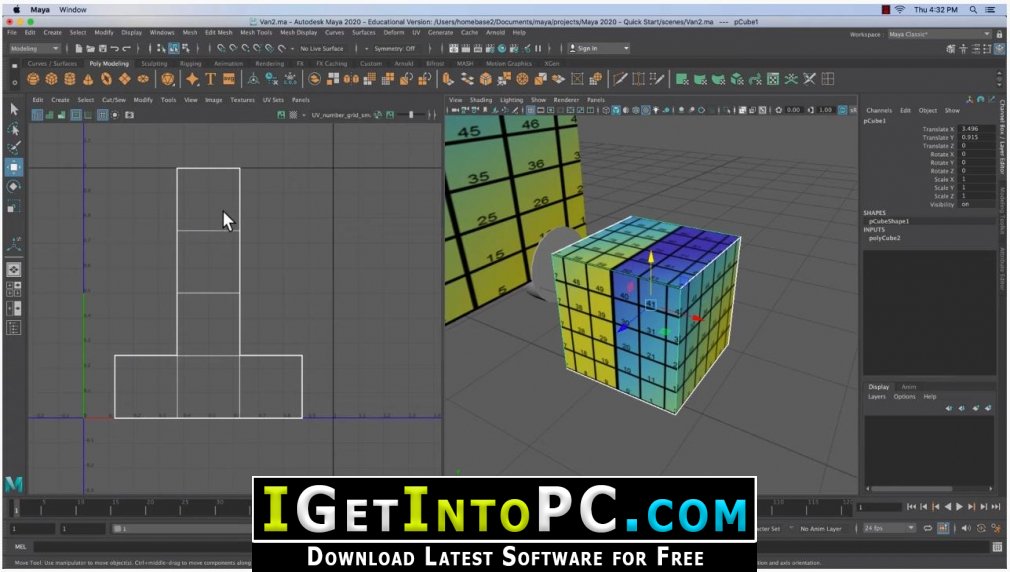Image resolution: width=1010 pixels, height=572 pixels.
Task: Open the Mesh Tools menu
Action: click(256, 32)
